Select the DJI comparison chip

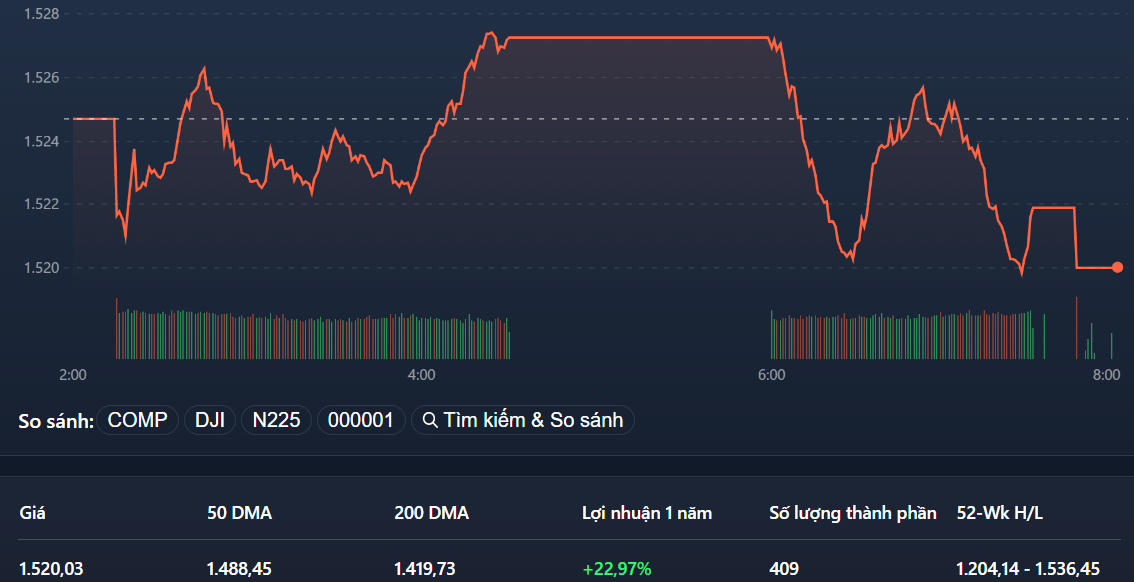[210, 420]
